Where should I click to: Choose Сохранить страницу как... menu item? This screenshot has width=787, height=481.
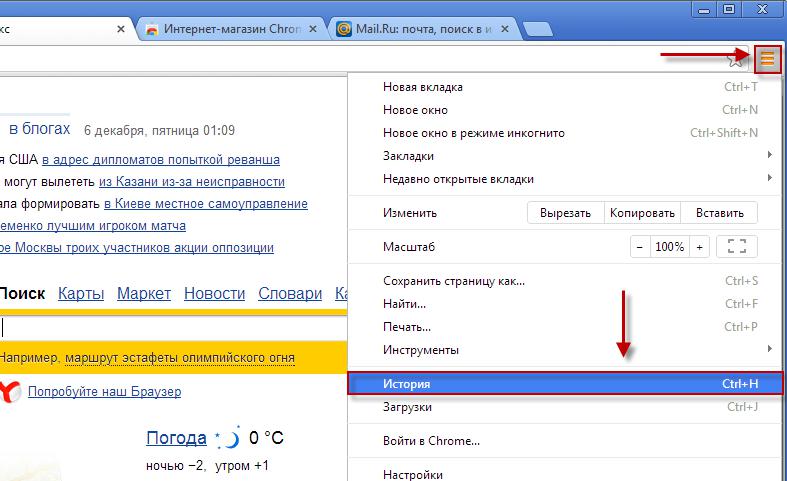pos(565,281)
